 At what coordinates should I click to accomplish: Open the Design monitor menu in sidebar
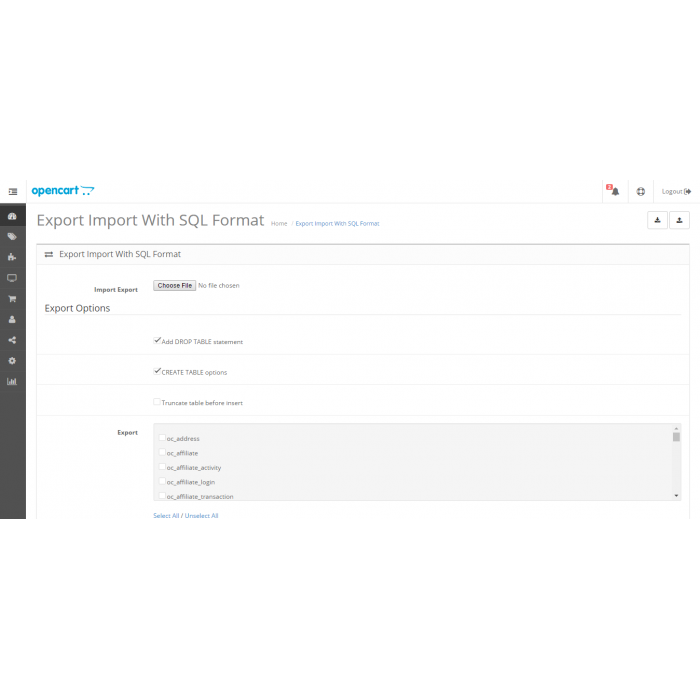click(x=12, y=278)
